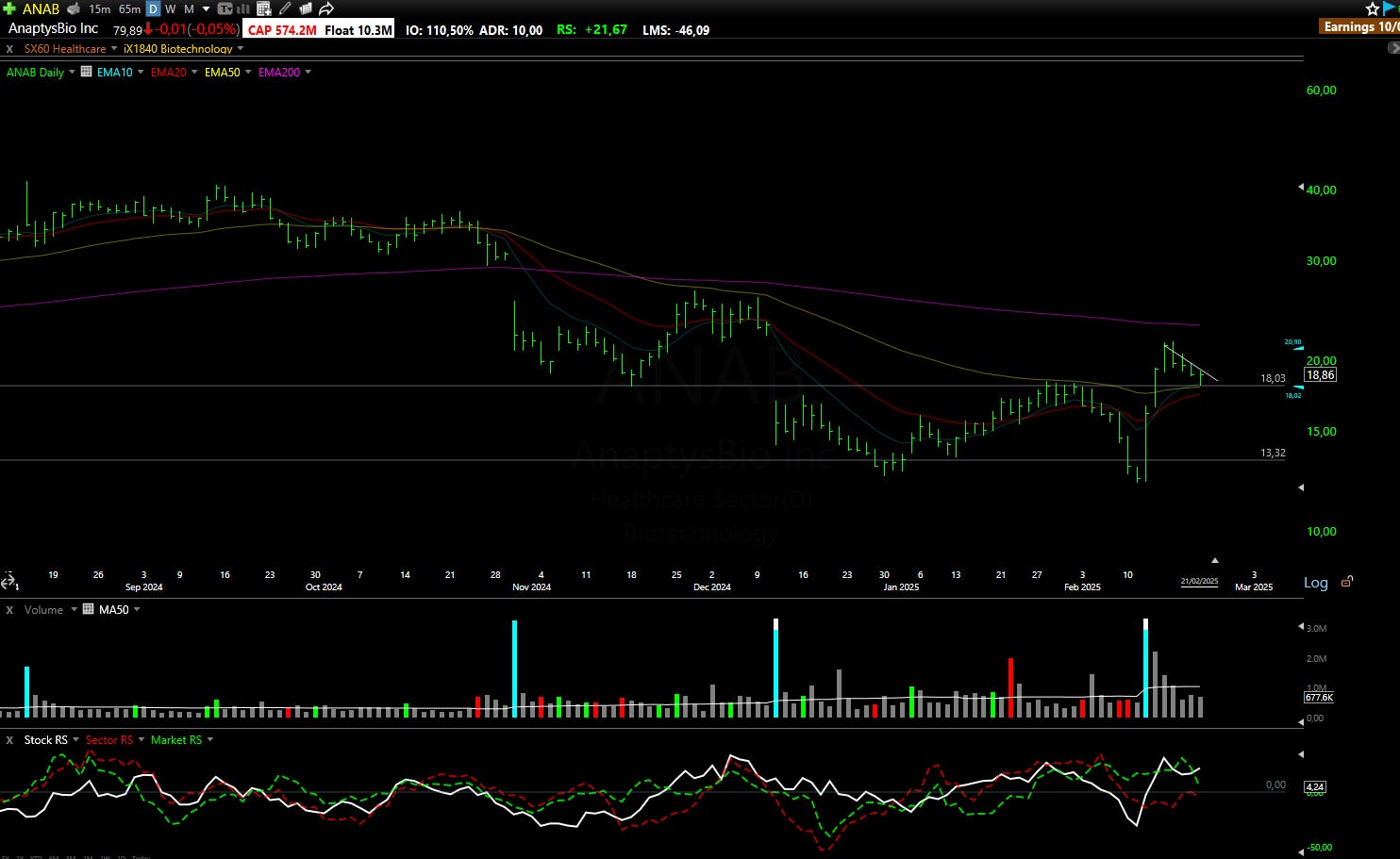Open the grid settings icon beside EMA10
This screenshot has width=1400, height=859.
pos(87,72)
